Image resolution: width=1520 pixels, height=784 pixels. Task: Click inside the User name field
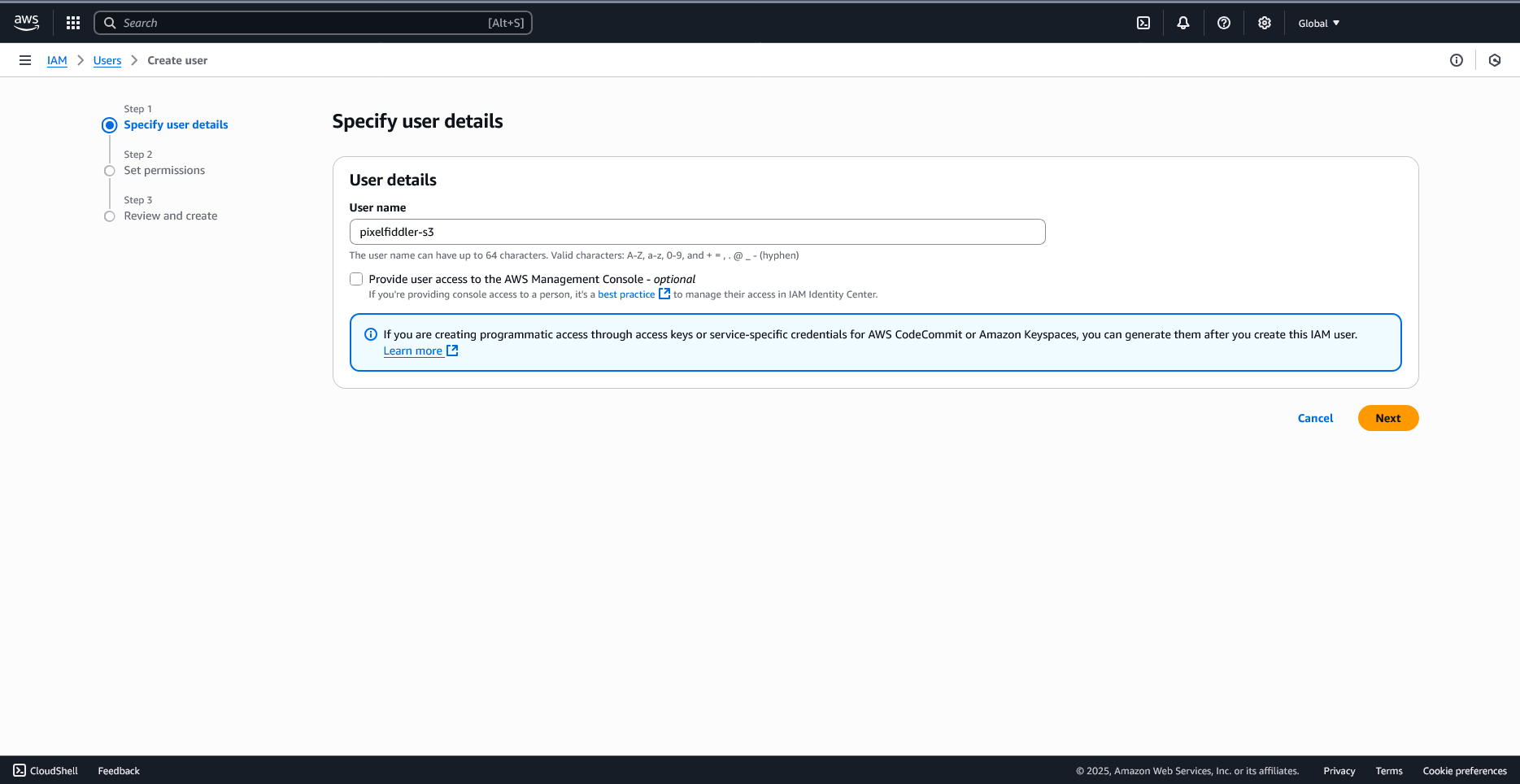coord(697,232)
